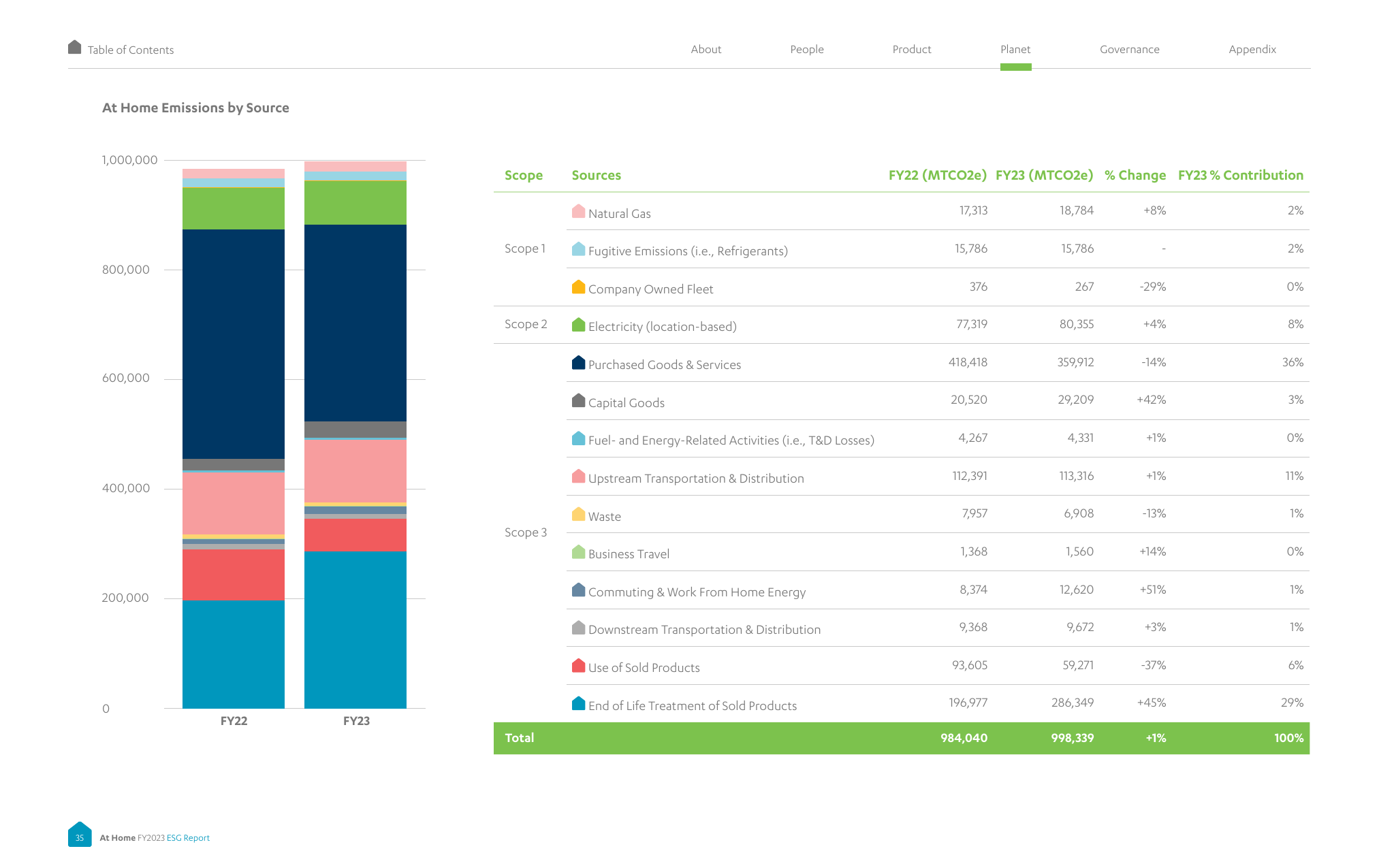Screen dimensions: 1379x868
Task: Click the Scope 3 row label
Action: point(526,532)
